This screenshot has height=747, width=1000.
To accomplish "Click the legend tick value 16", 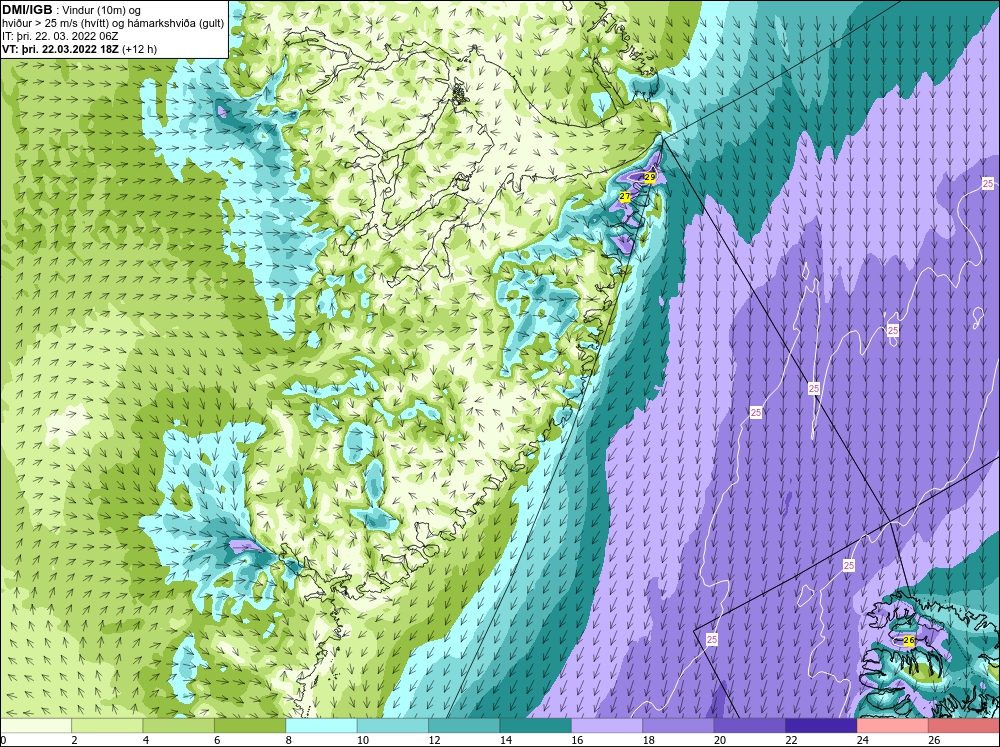I will (x=577, y=740).
